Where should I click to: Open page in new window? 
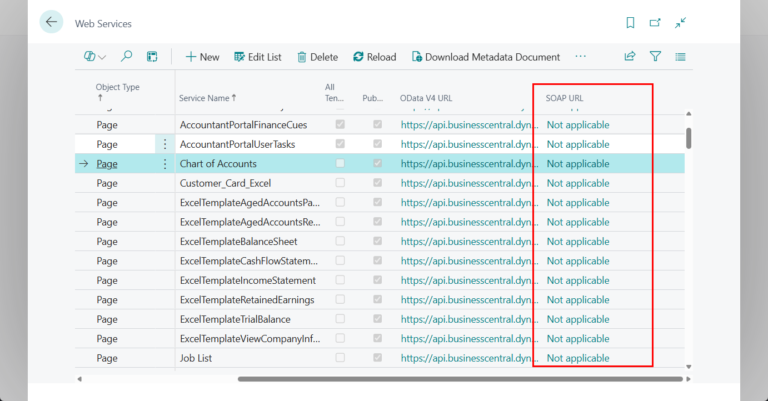pyautogui.click(x=655, y=22)
